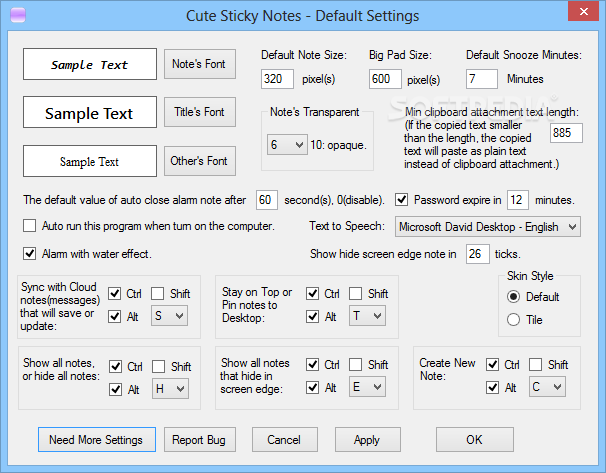The height and width of the screenshot is (473, 606).
Task: Click the Need More Settings button
Action: pyautogui.click(x=97, y=440)
